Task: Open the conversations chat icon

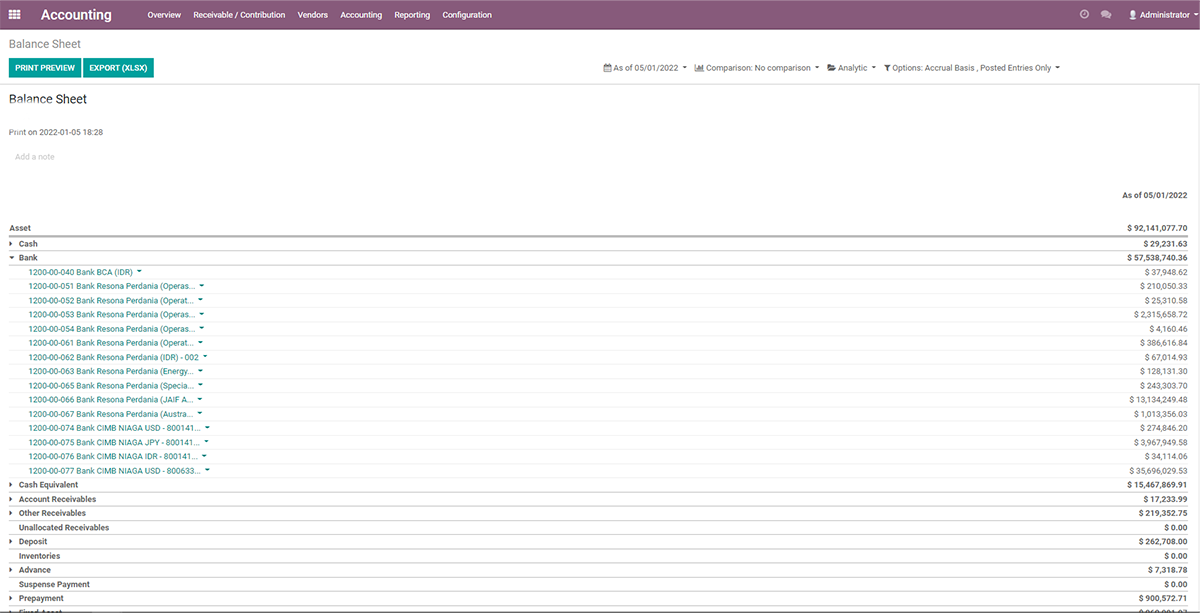Action: (x=1106, y=15)
